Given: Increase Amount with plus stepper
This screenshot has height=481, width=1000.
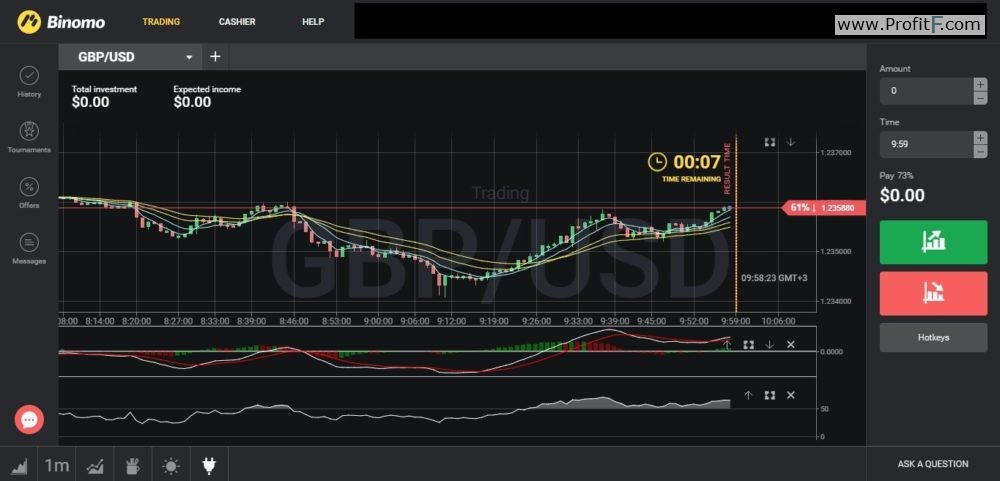Looking at the screenshot, I should coord(980,84).
